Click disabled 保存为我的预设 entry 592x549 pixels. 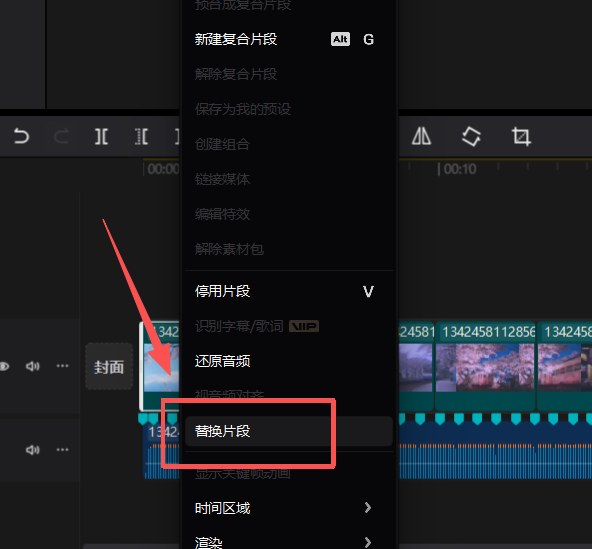tap(288, 109)
